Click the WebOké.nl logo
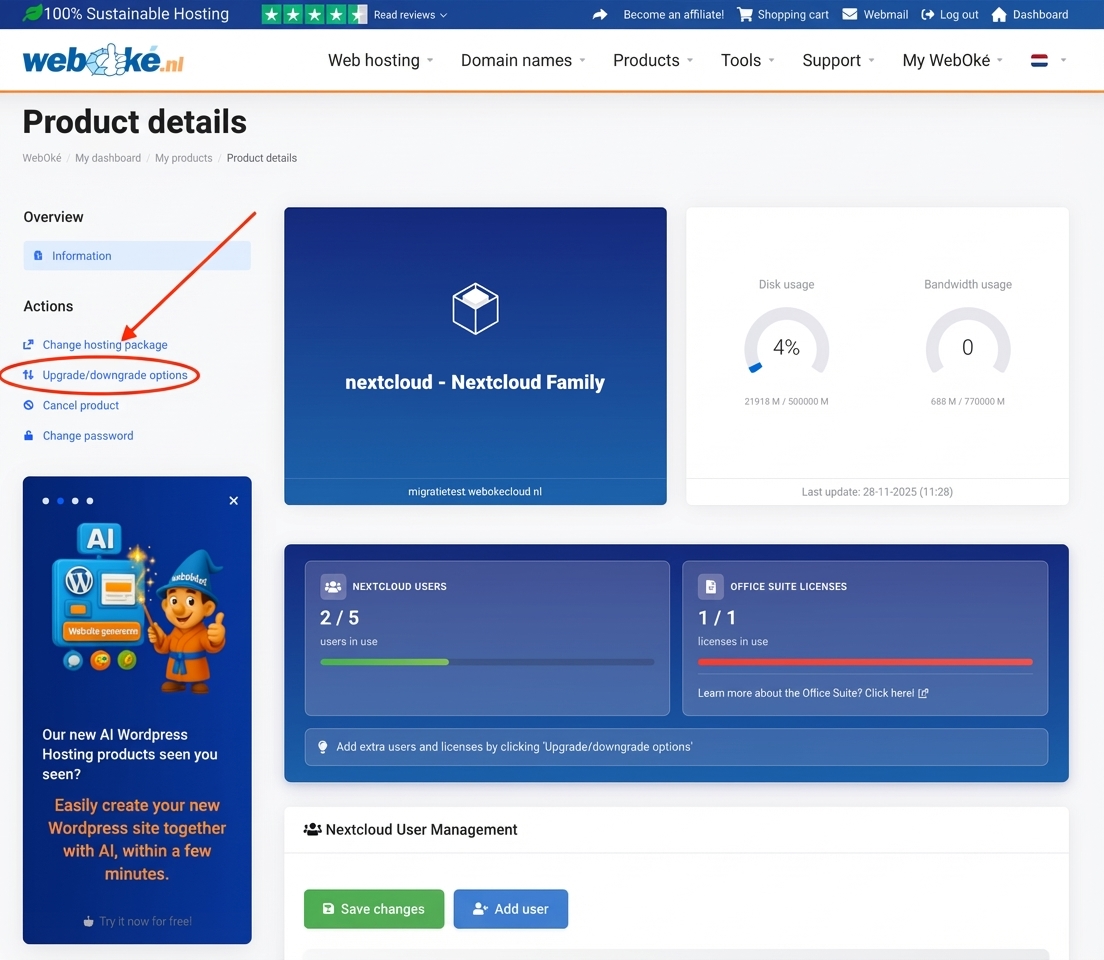 click(103, 60)
